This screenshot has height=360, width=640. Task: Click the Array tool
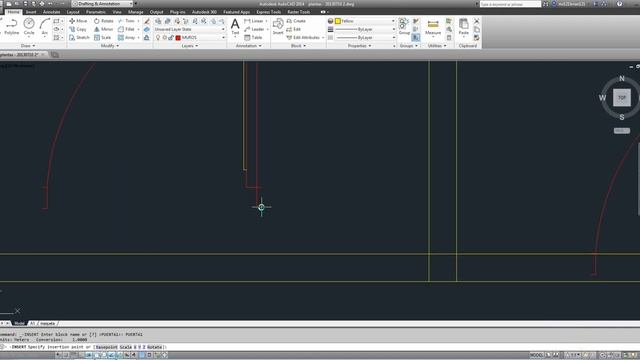coord(127,38)
